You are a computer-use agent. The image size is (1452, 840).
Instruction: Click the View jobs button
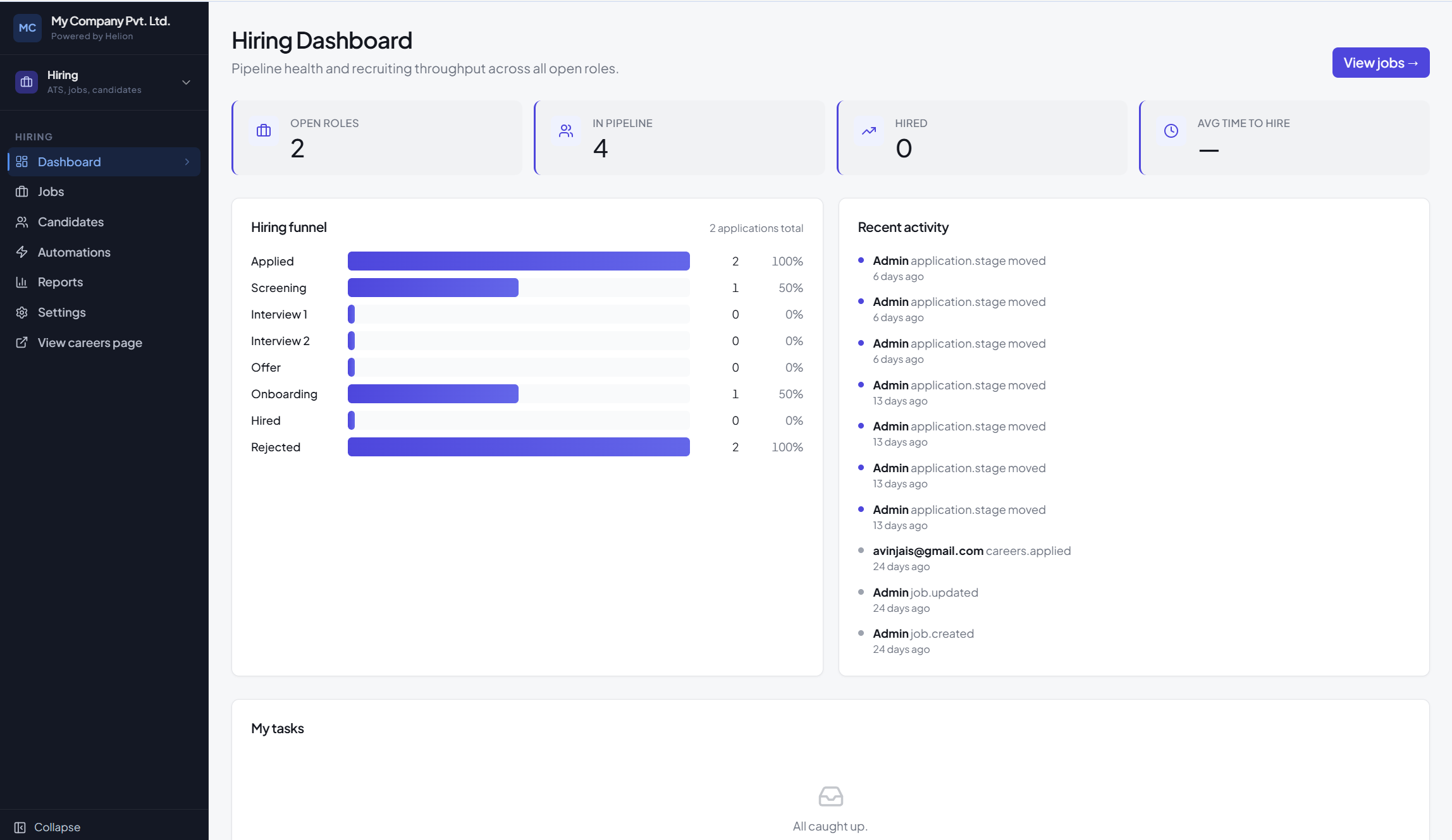tap(1381, 63)
